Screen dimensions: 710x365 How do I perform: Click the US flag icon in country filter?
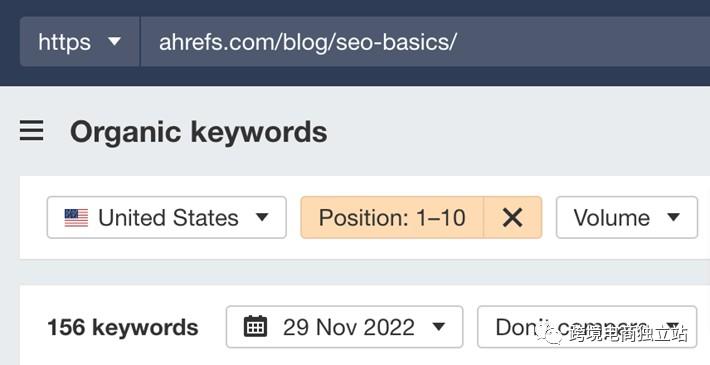pyautogui.click(x=76, y=218)
